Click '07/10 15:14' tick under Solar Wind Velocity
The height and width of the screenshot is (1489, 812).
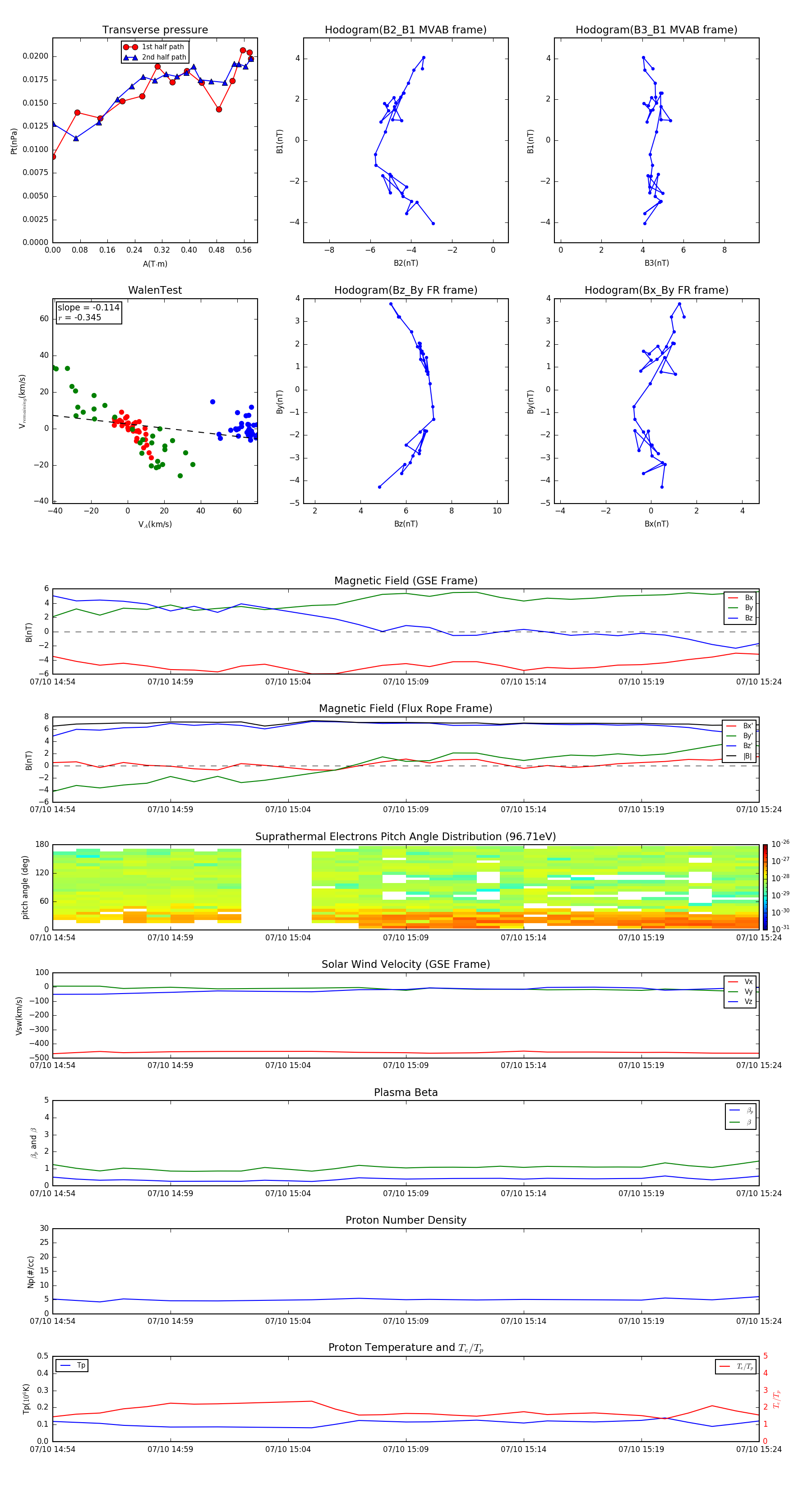tap(524, 1065)
